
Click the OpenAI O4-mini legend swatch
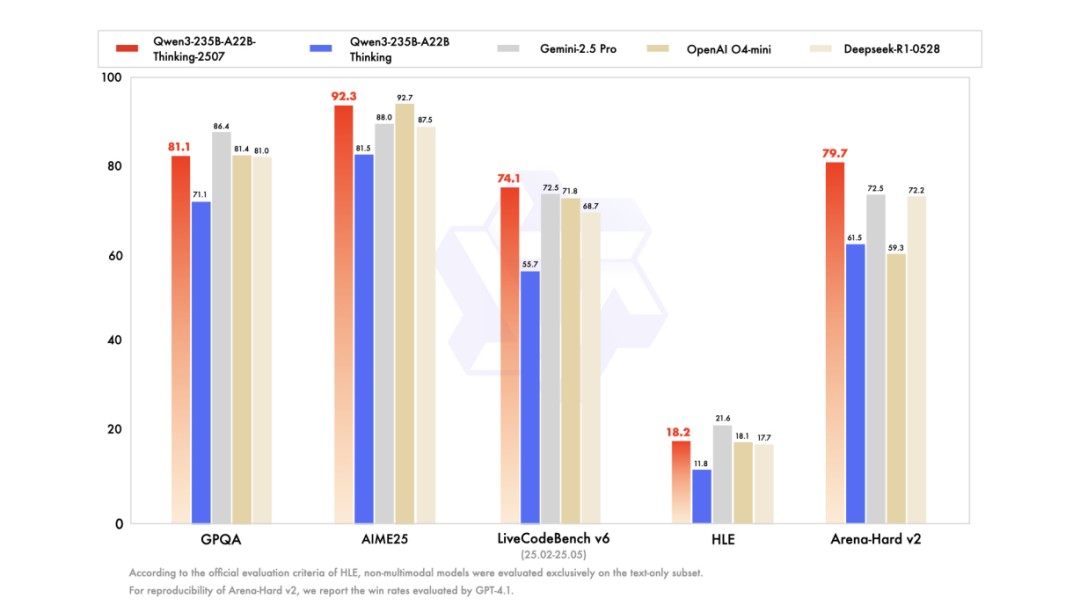coord(658,48)
